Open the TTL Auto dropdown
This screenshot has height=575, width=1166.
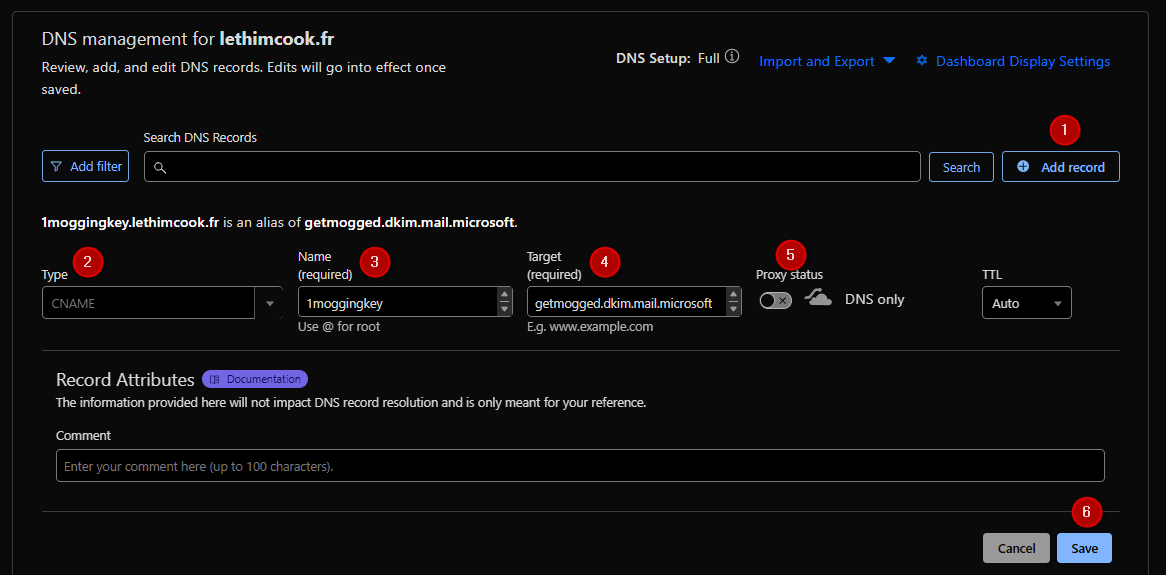click(x=1026, y=303)
